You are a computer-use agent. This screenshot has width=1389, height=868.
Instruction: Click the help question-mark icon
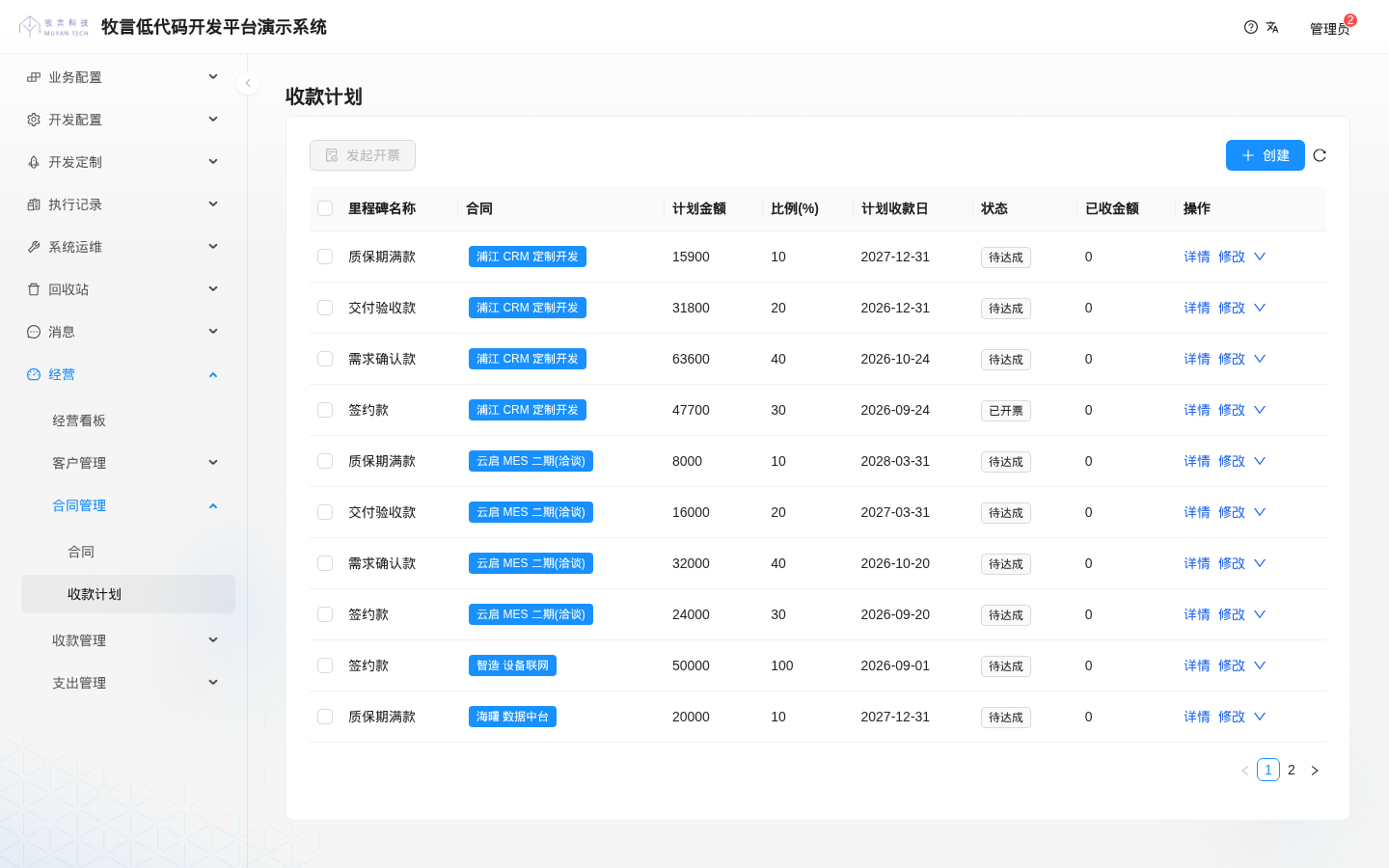[x=1251, y=27]
